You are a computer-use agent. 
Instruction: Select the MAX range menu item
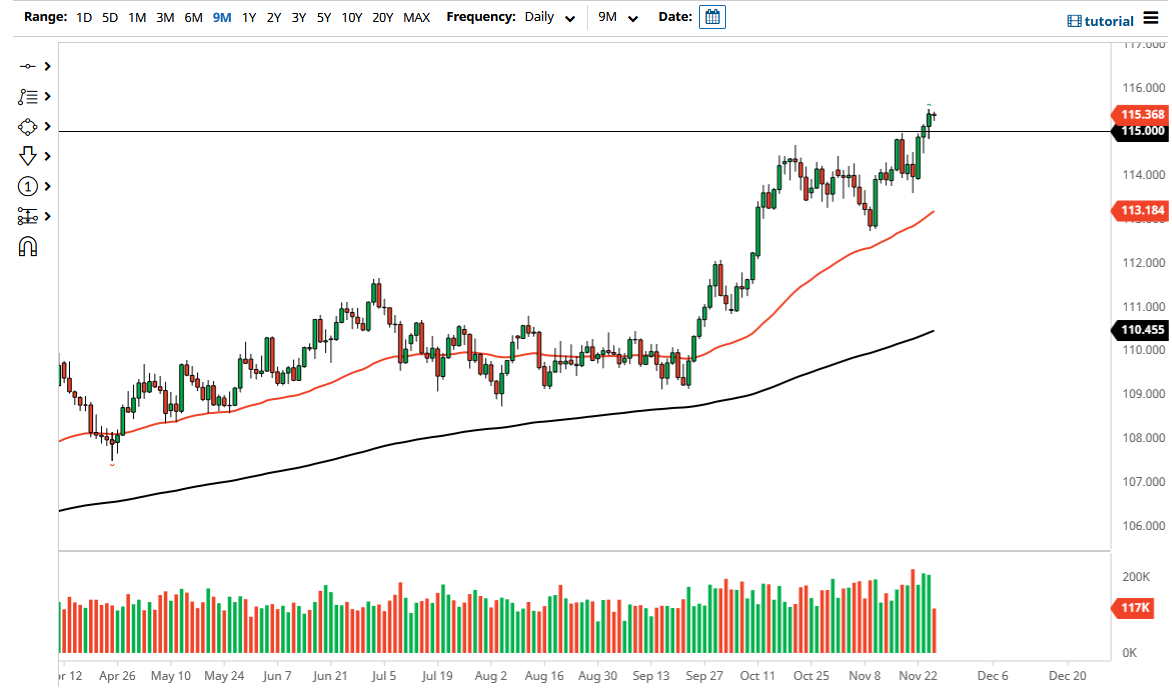click(416, 17)
